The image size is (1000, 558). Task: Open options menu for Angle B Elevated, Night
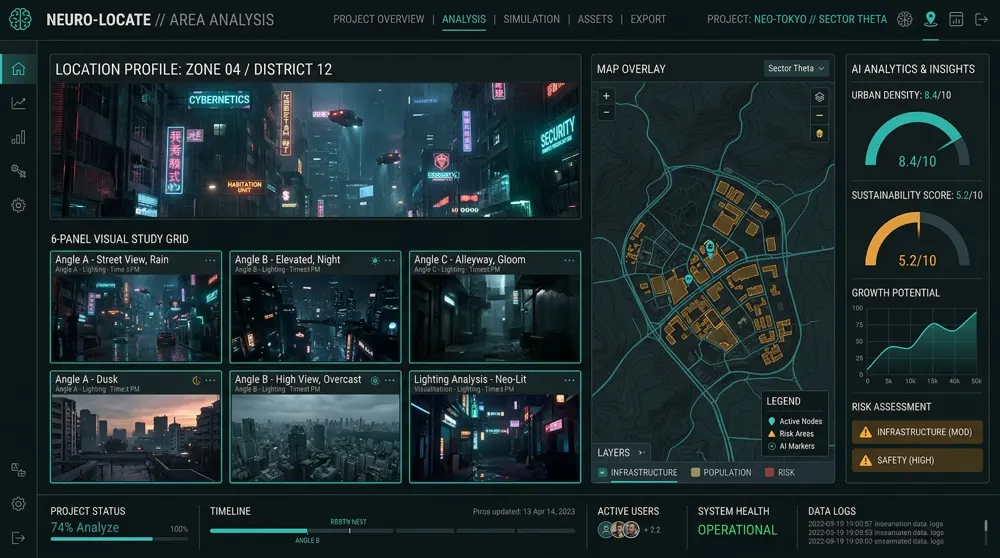point(390,260)
